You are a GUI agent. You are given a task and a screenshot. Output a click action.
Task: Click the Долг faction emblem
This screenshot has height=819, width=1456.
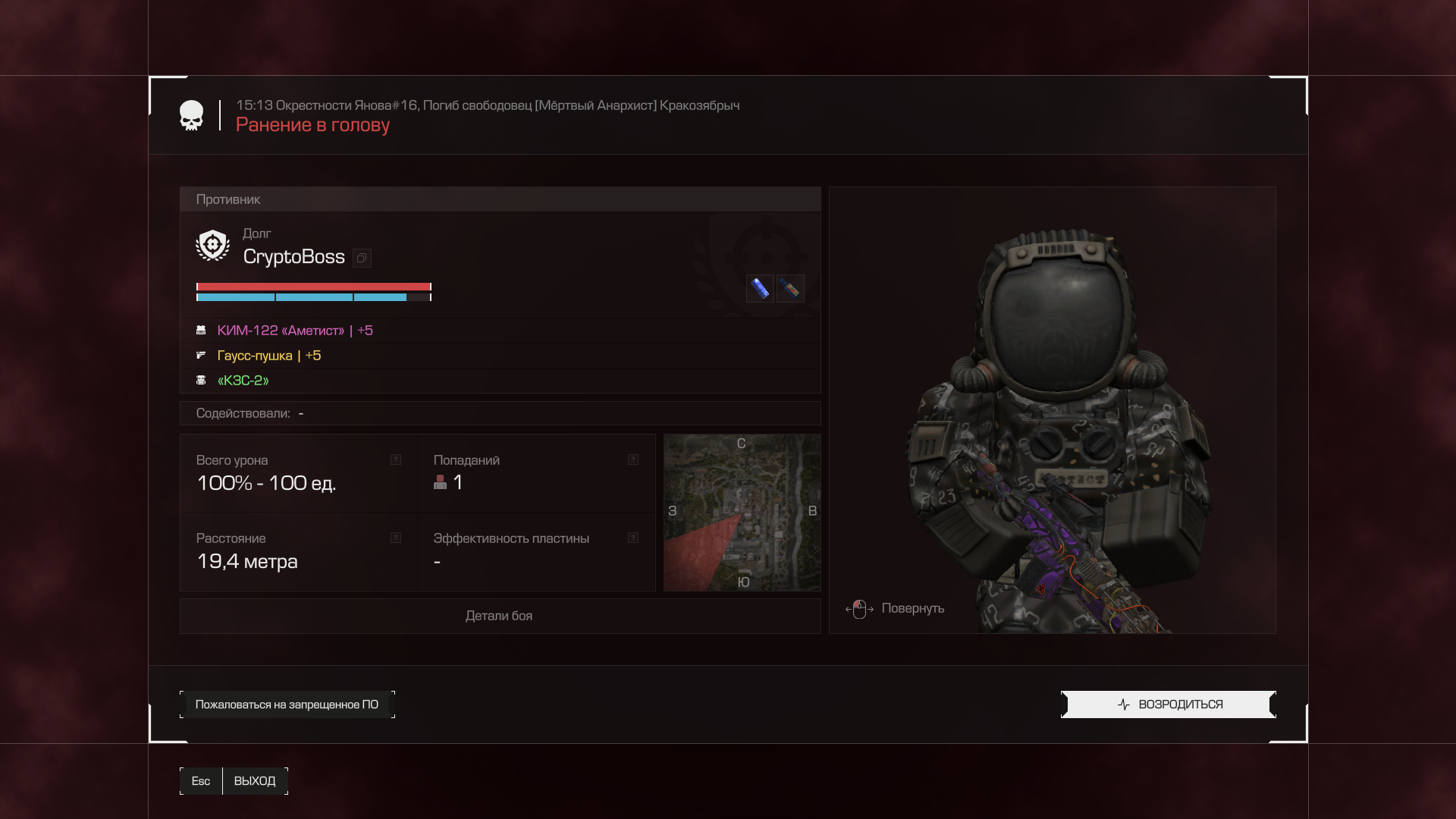click(x=212, y=246)
